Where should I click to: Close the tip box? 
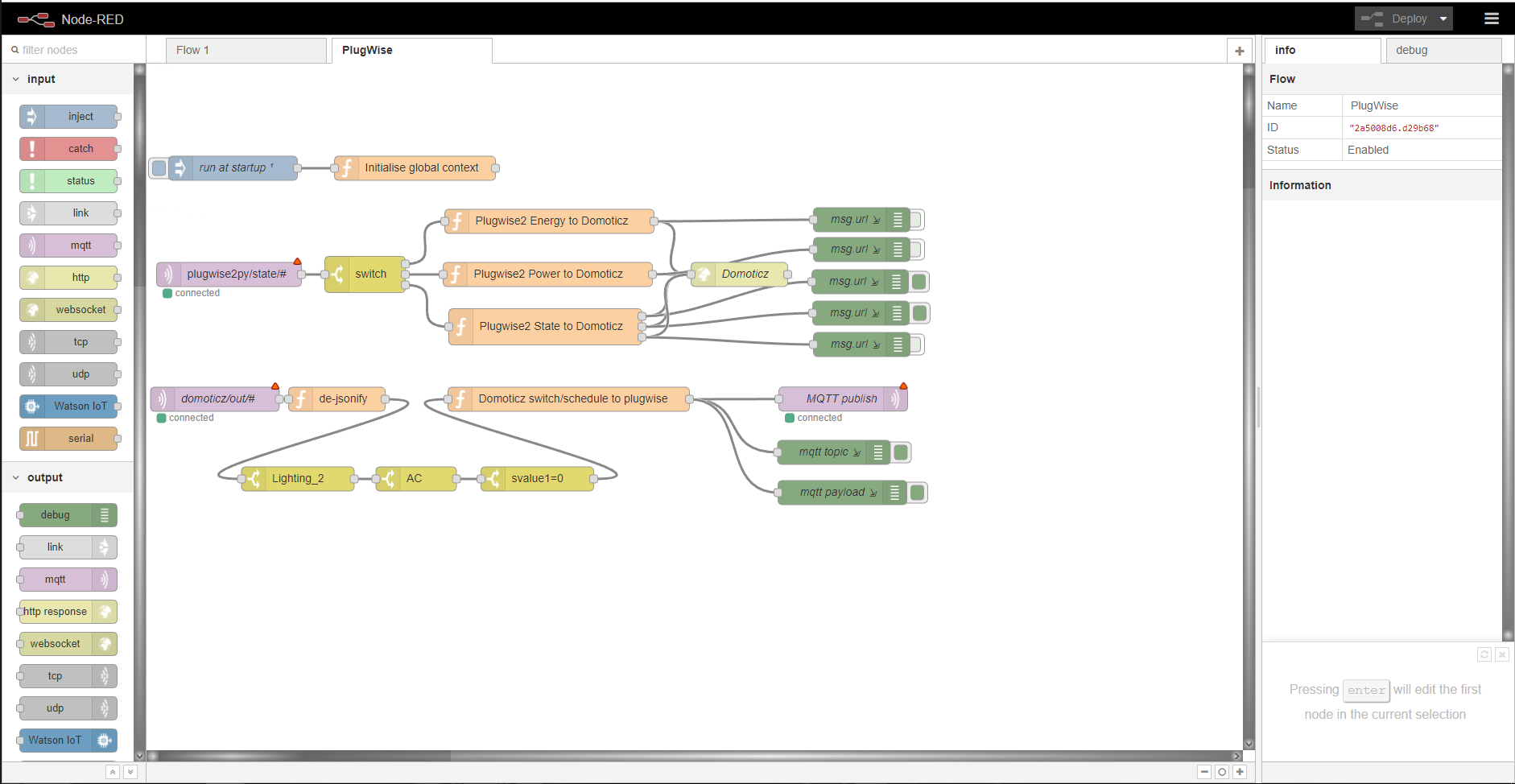1502,654
